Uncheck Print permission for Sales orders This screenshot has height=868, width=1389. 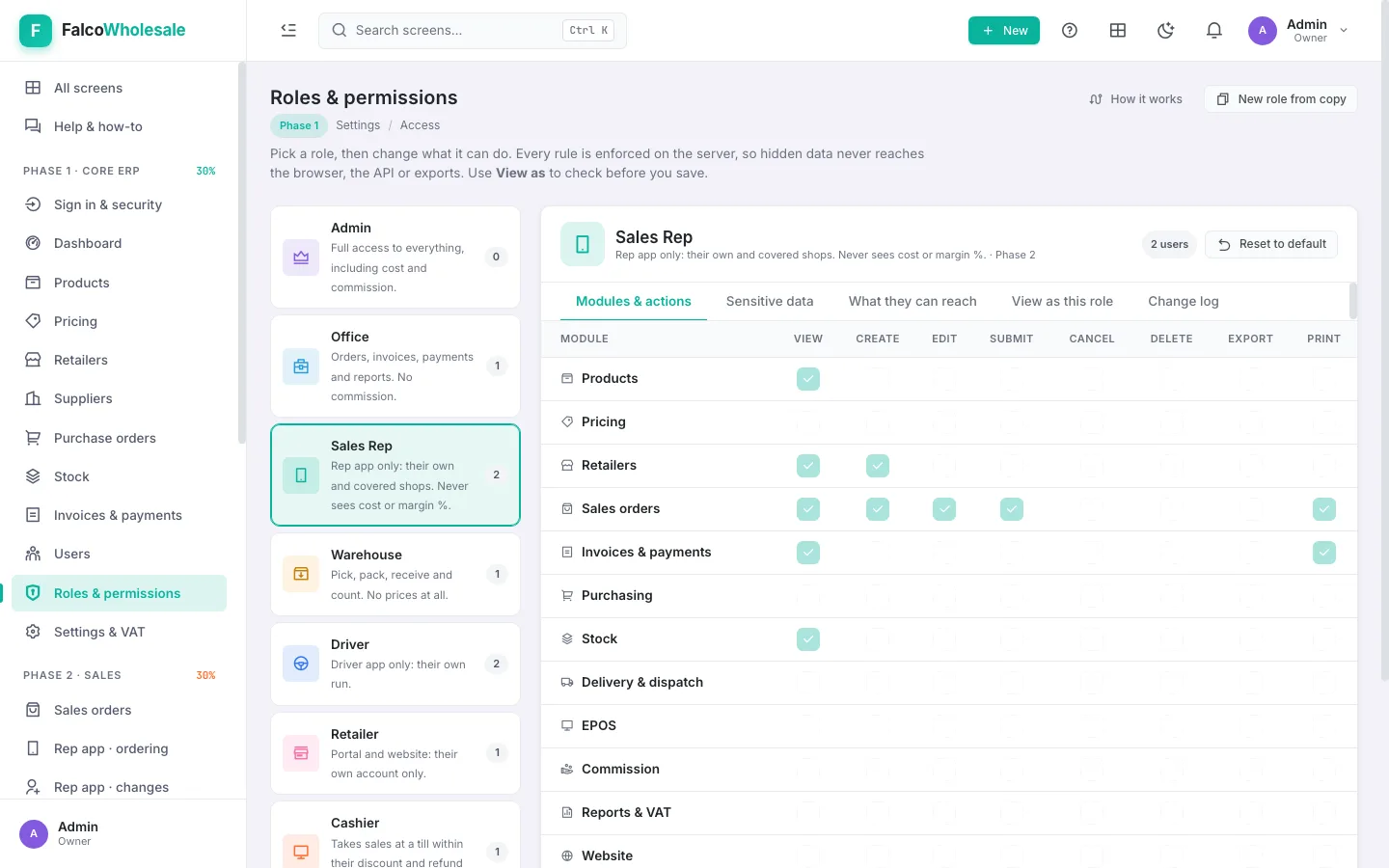click(x=1324, y=509)
